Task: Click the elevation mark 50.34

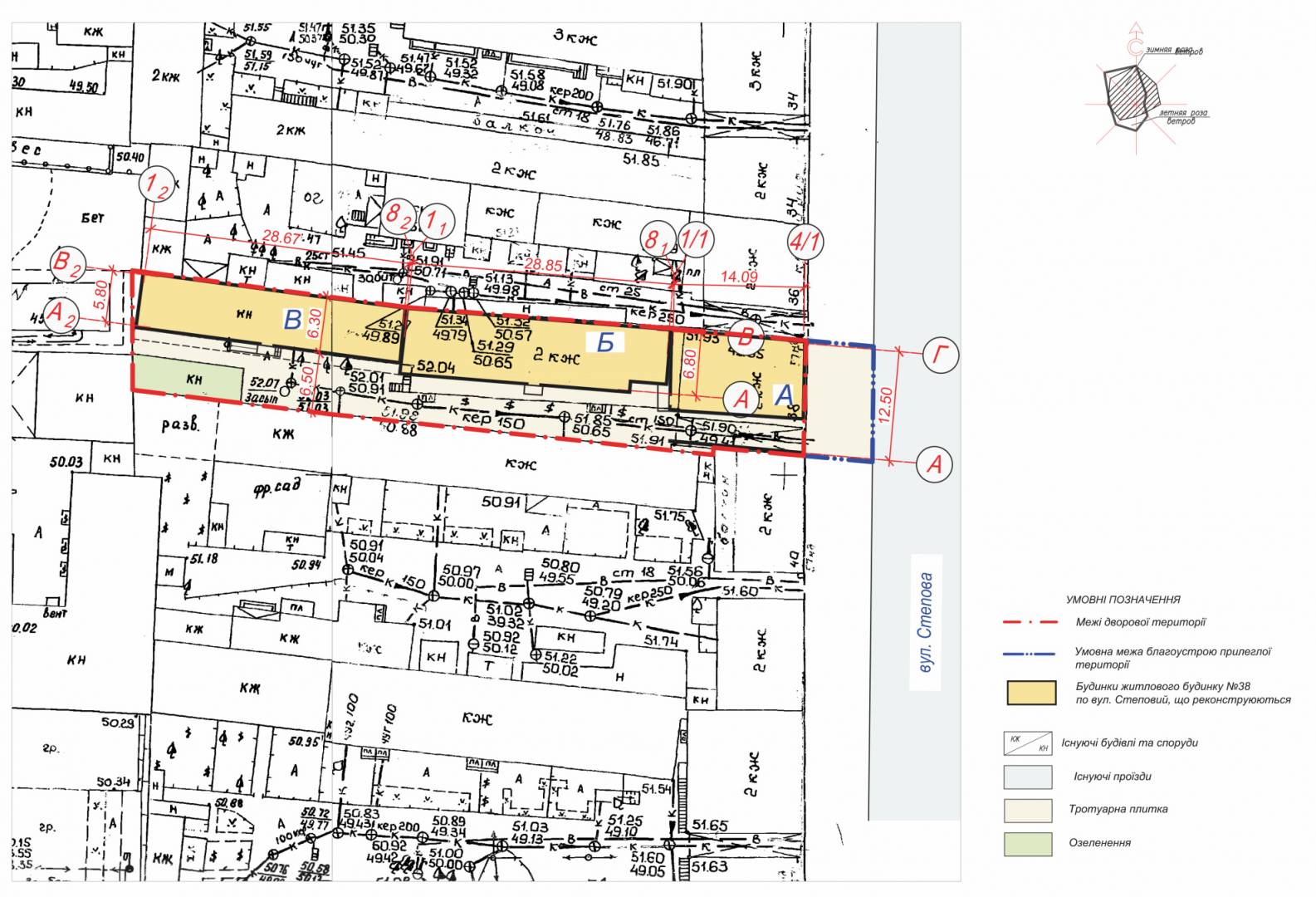Action: 114,782
